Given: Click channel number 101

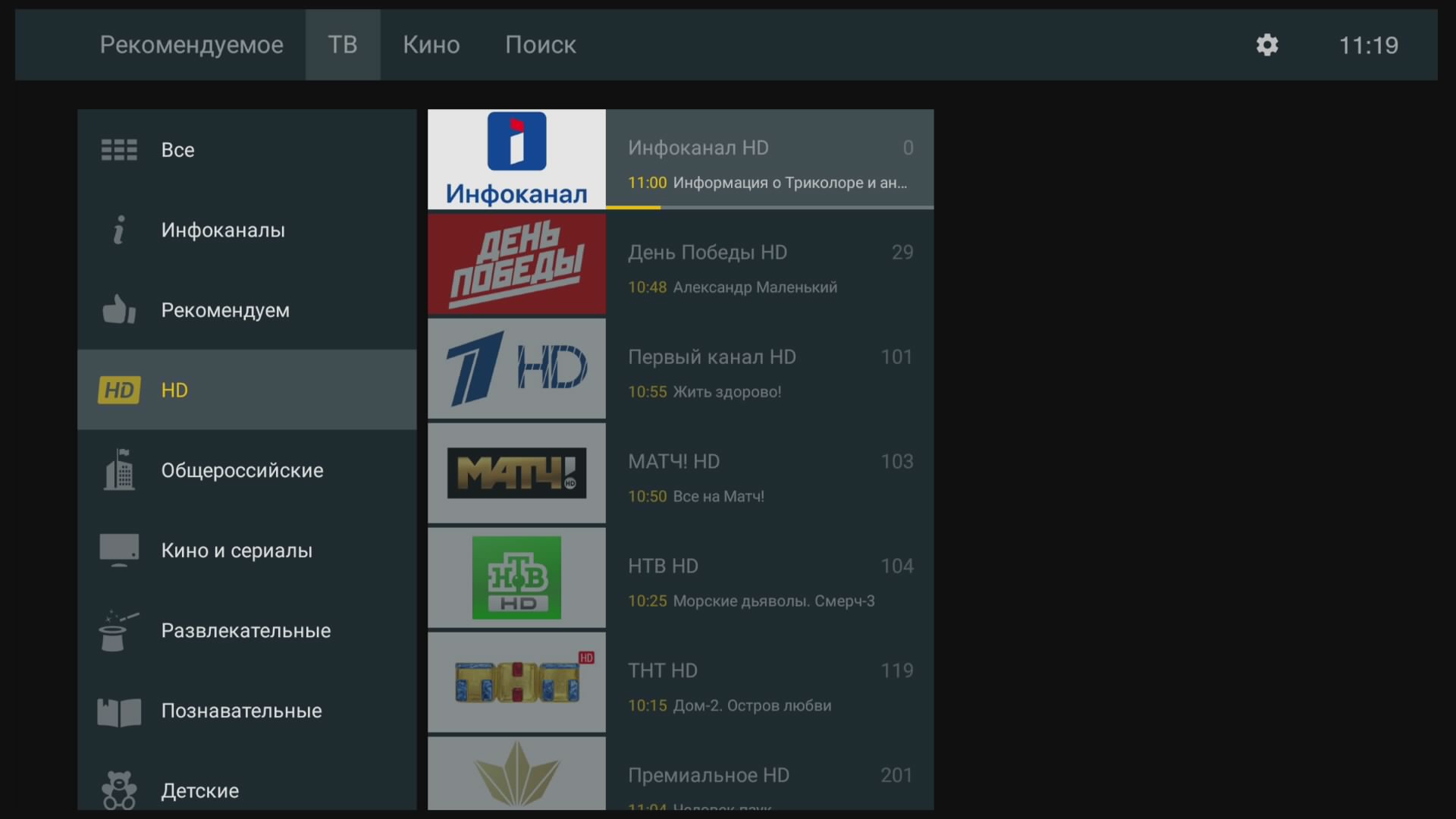Looking at the screenshot, I should click(x=896, y=357).
